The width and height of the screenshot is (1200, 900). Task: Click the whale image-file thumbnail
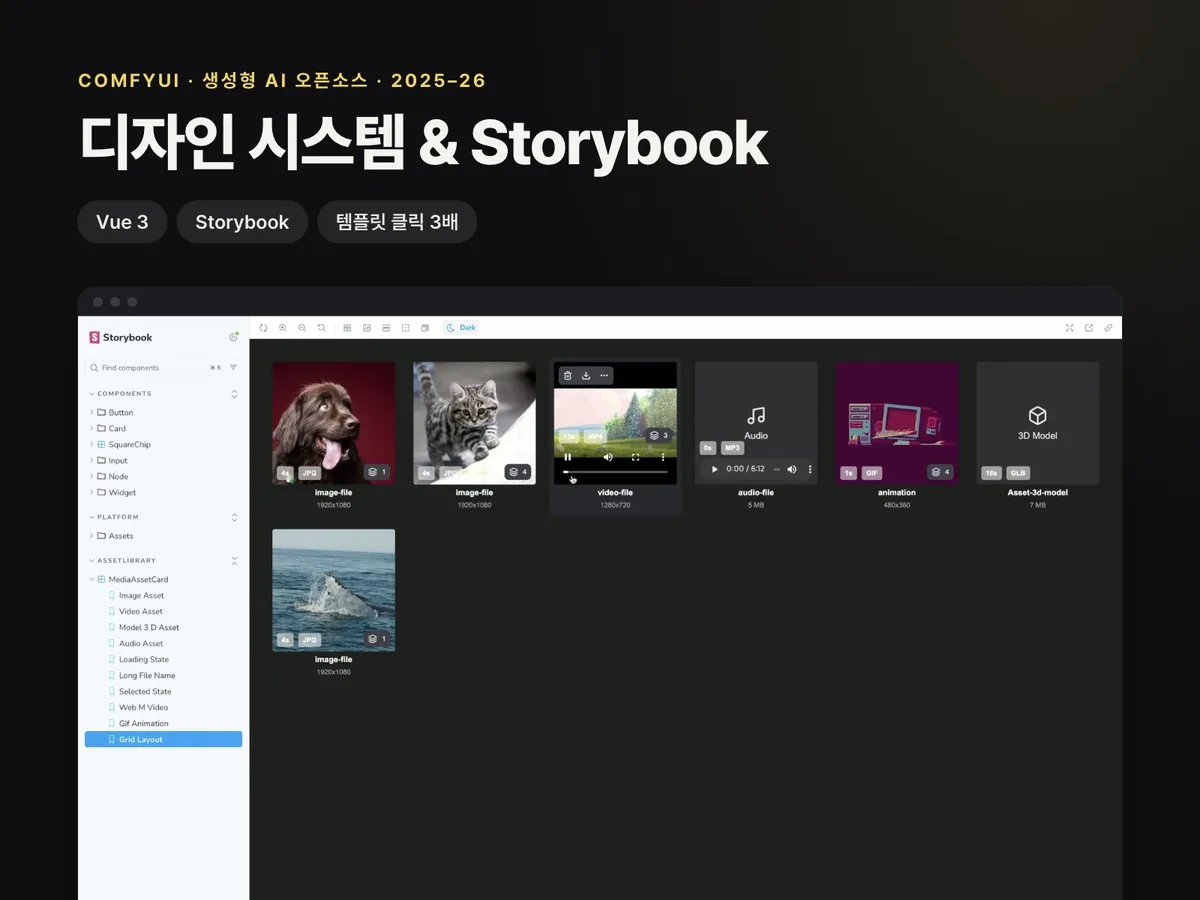click(333, 590)
